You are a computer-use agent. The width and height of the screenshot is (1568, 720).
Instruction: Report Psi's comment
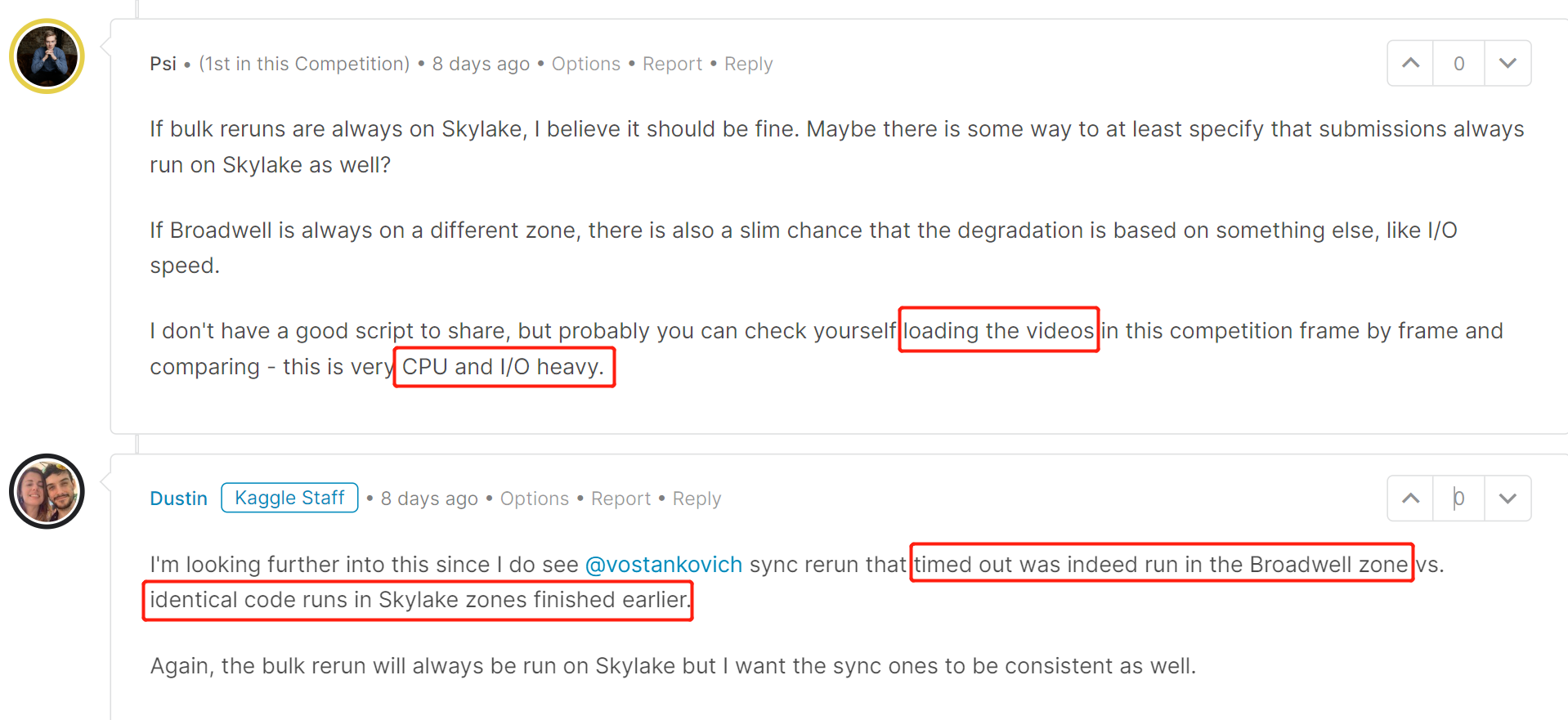pyautogui.click(x=672, y=64)
